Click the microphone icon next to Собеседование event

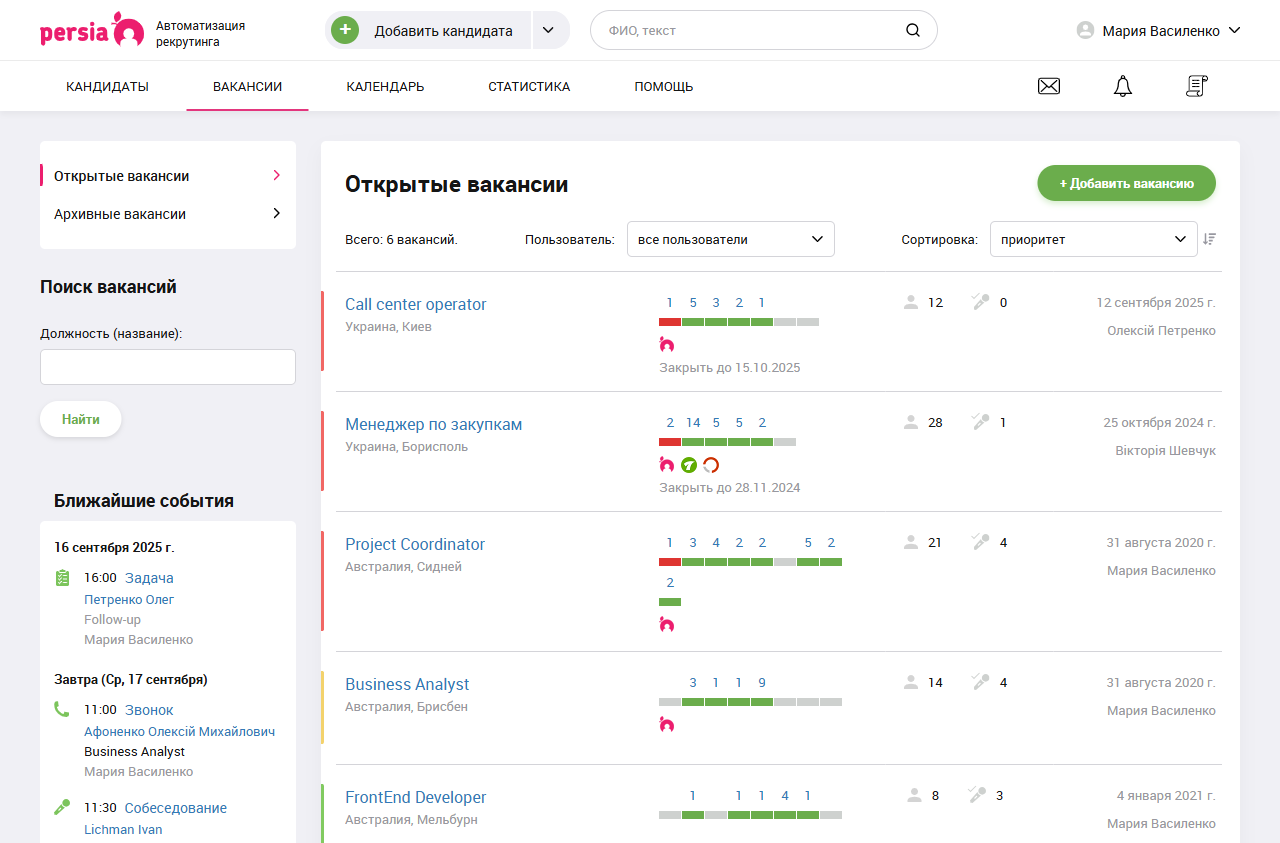click(62, 806)
